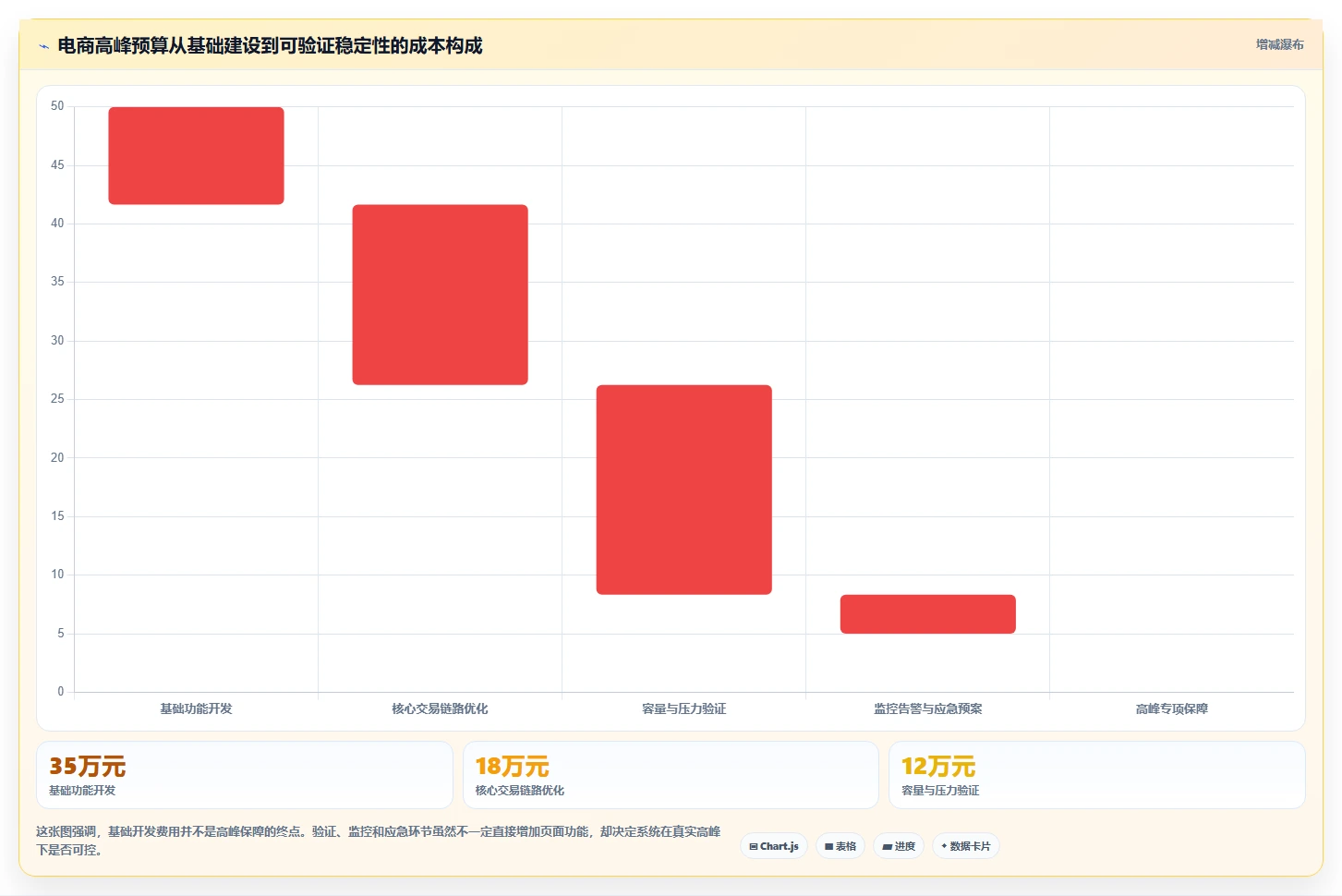Click the red bar for 监控告警与应急预案
Viewport: 1342px width, 896px height.
click(927, 614)
